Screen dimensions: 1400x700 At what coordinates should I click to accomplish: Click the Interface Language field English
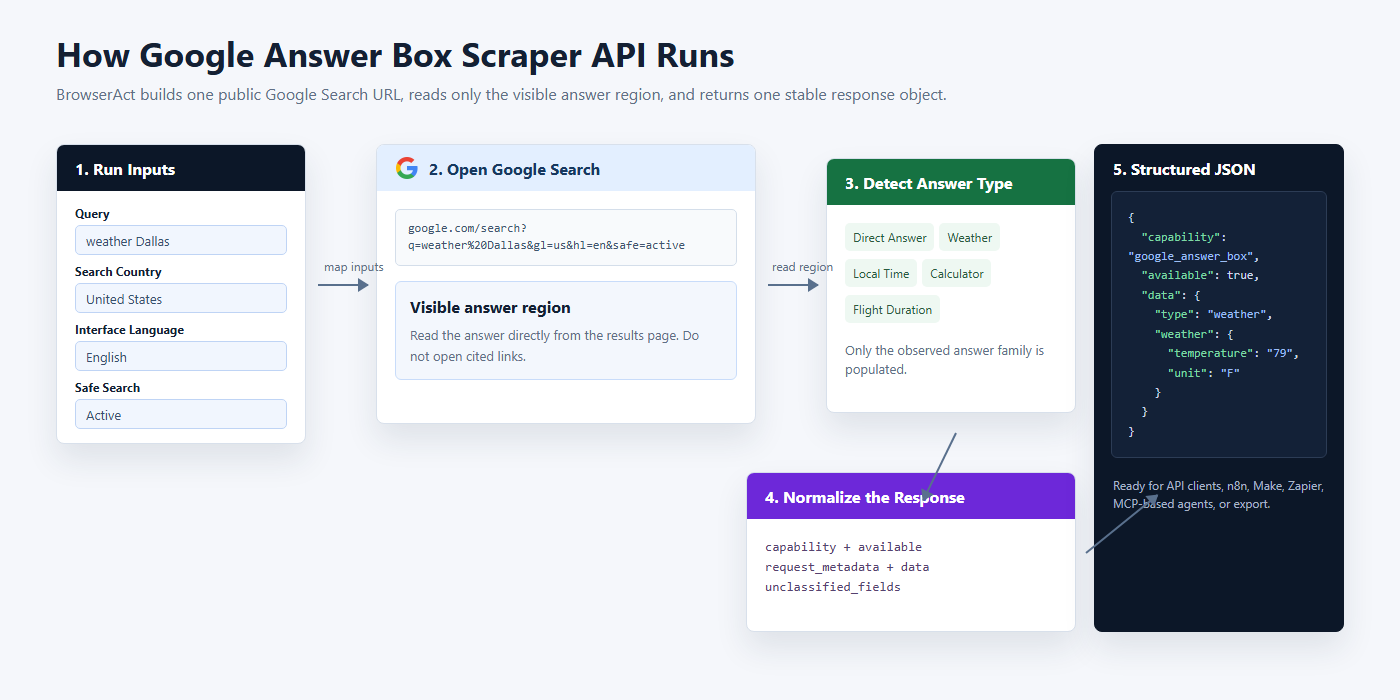click(181, 356)
